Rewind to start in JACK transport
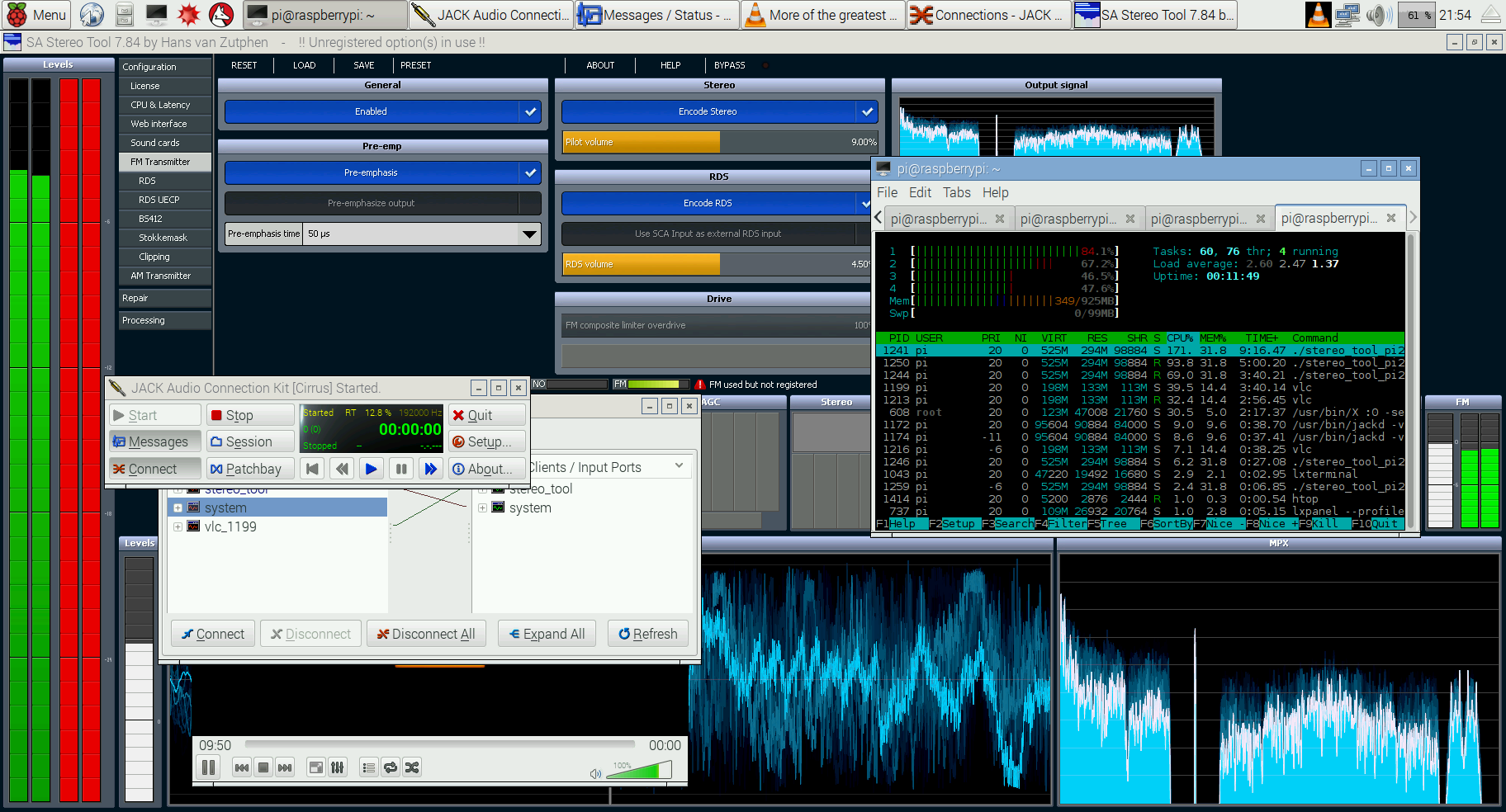 pyautogui.click(x=312, y=469)
